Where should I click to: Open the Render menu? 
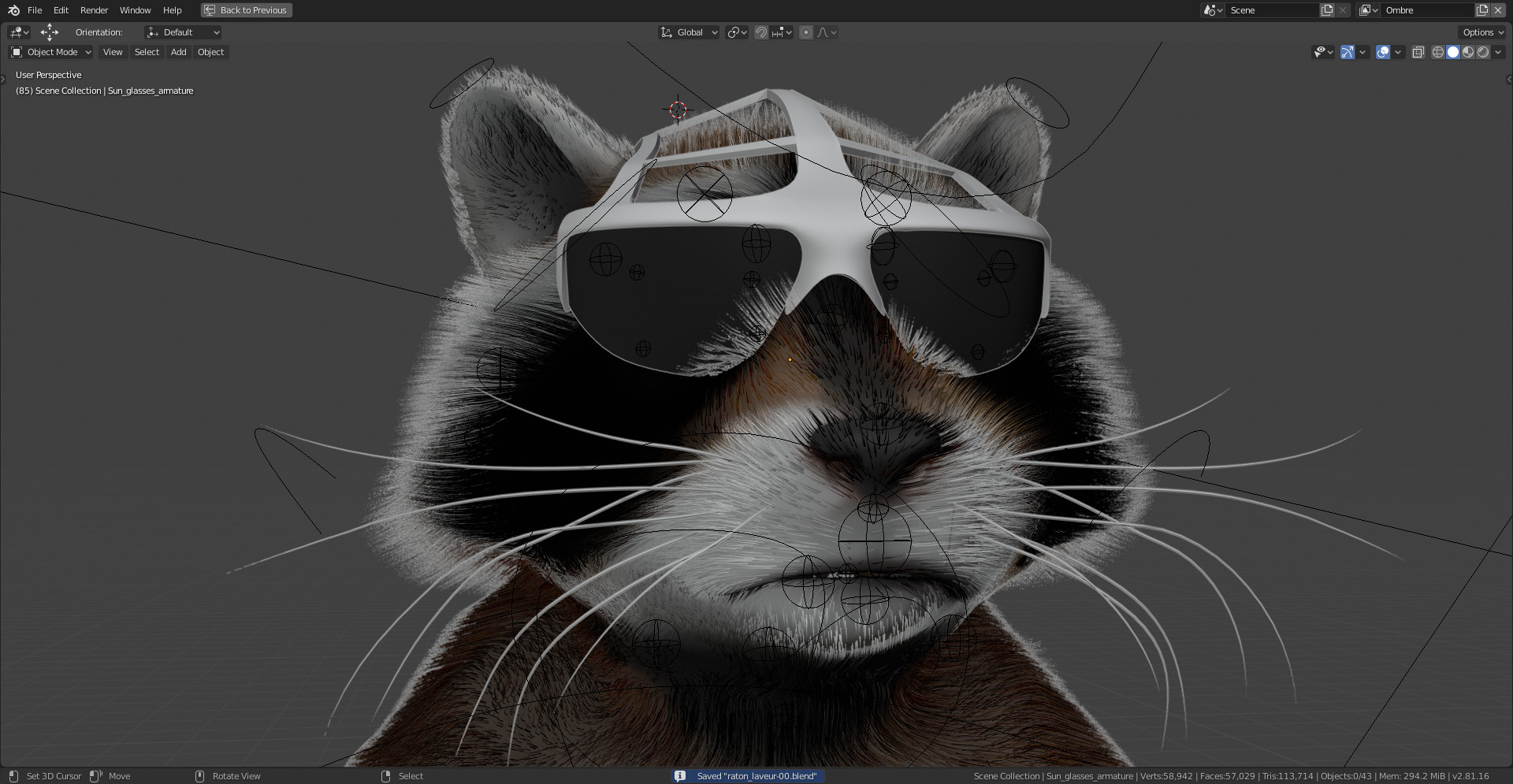tap(94, 10)
